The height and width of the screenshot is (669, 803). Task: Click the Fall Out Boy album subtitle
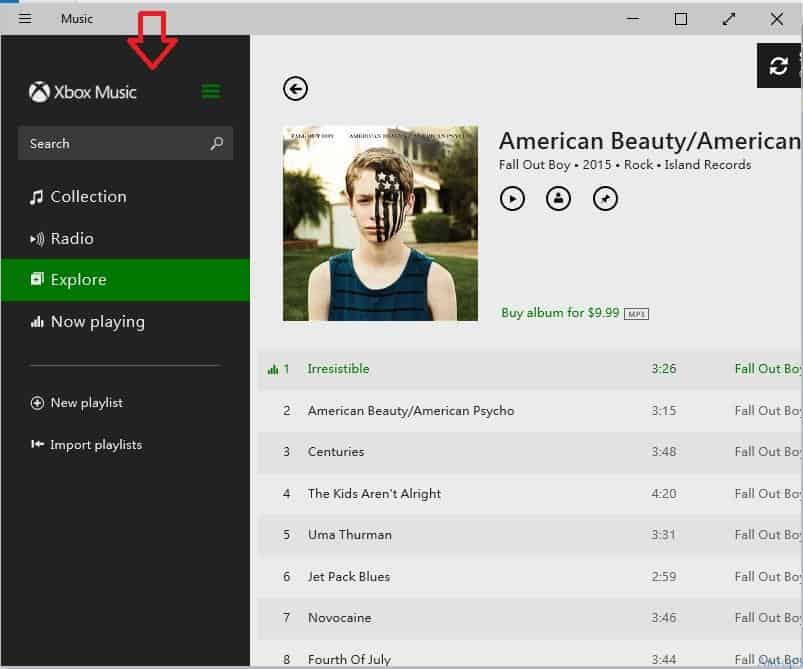[625, 165]
